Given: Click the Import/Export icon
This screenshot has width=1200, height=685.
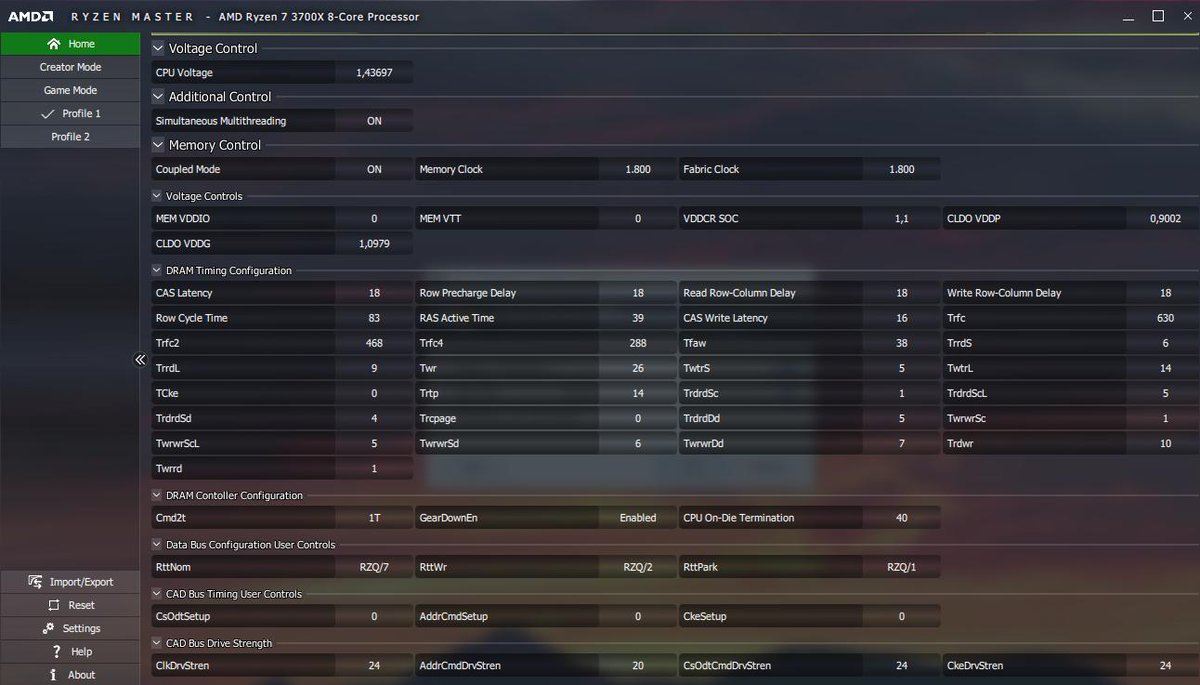Looking at the screenshot, I should (34, 582).
